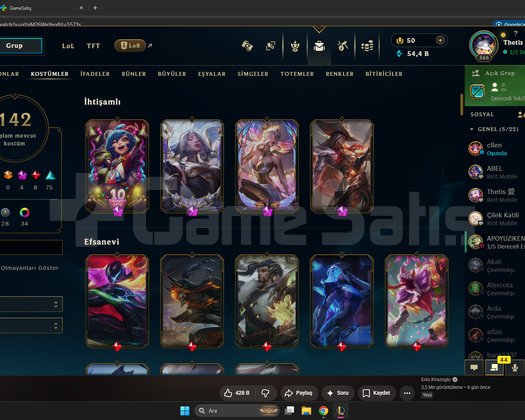Toggle Olmayanları Göster checkbox
This screenshot has width=525, height=420.
pyautogui.click(x=29, y=268)
